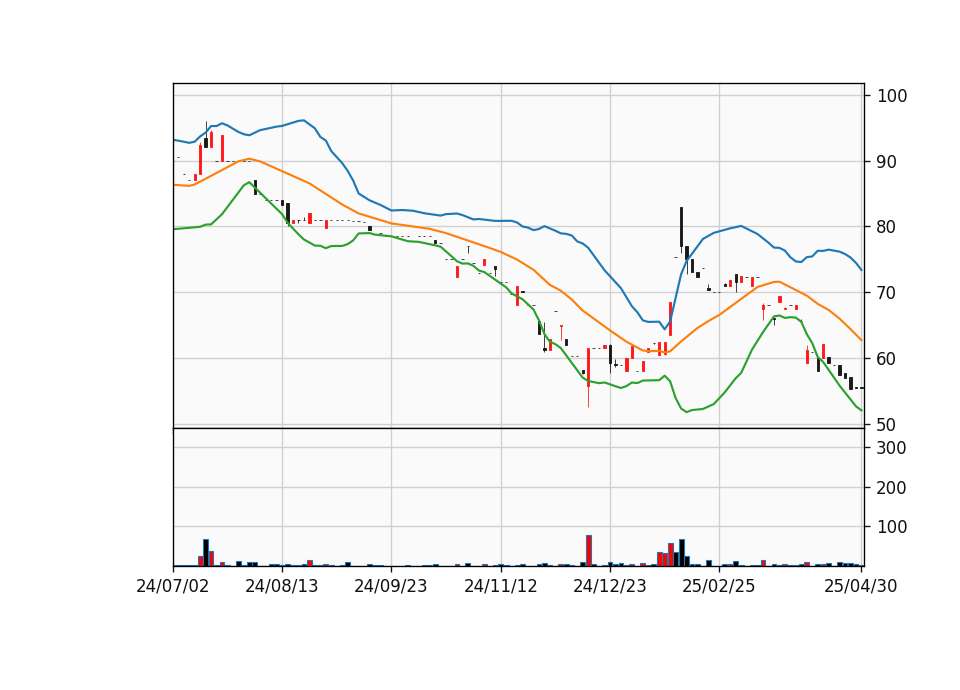This screenshot has width=960, height=690.
Task: Click the 24/09/23 date label
Action: click(391, 586)
